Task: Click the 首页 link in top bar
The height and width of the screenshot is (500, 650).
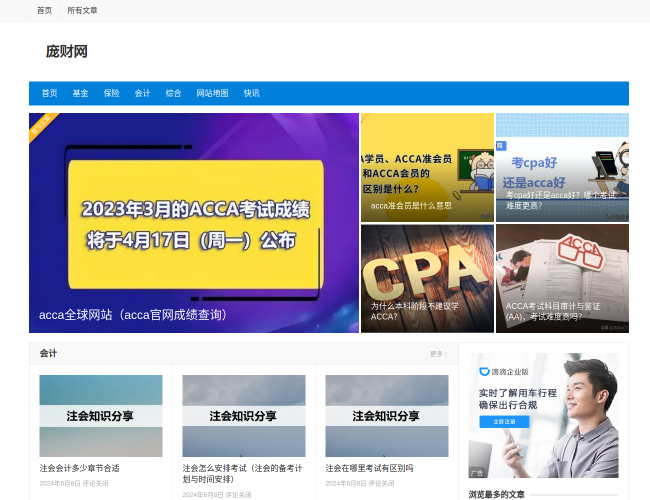Action: point(44,10)
